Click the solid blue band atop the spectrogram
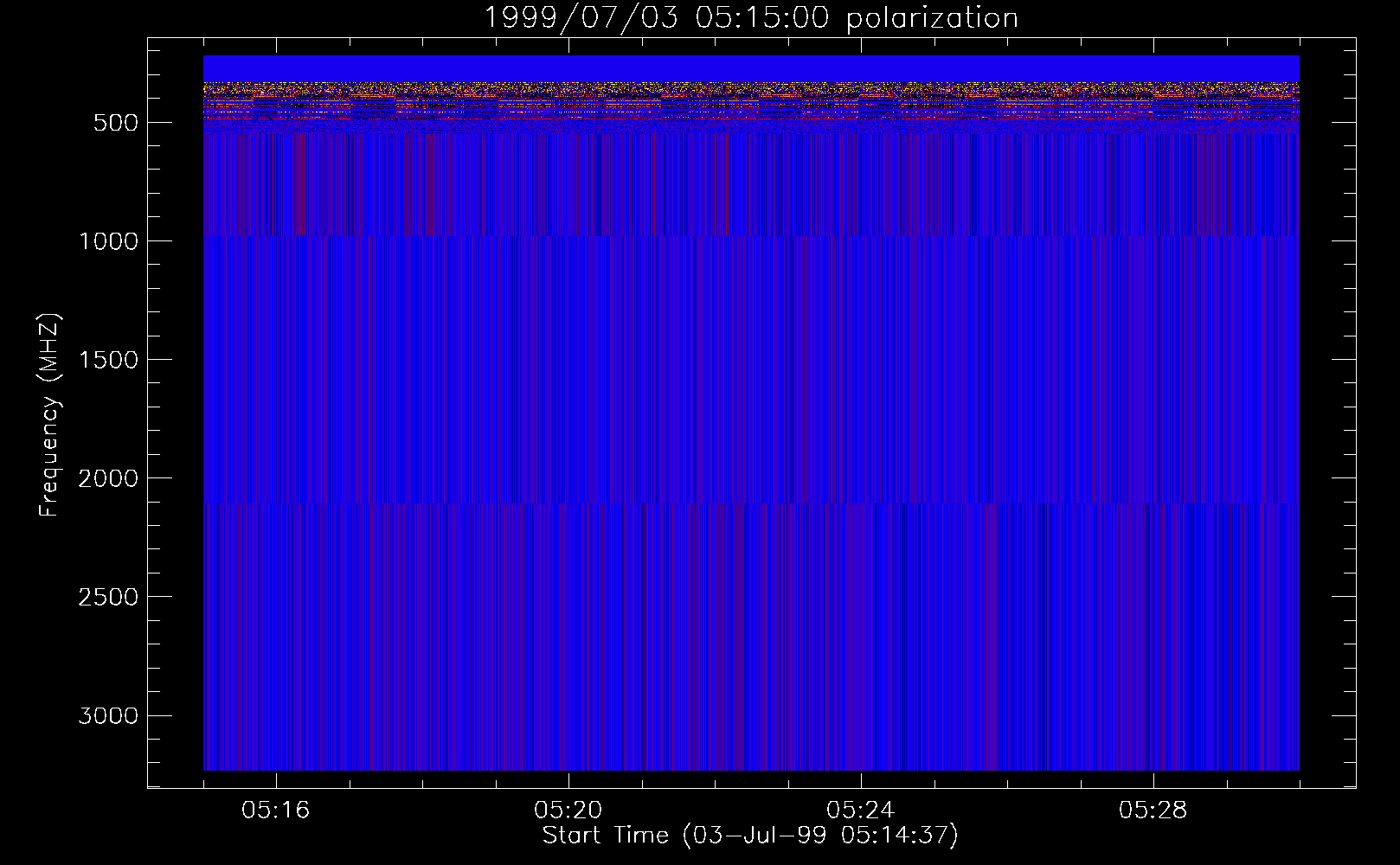This screenshot has height=865, width=1400. coord(750,68)
